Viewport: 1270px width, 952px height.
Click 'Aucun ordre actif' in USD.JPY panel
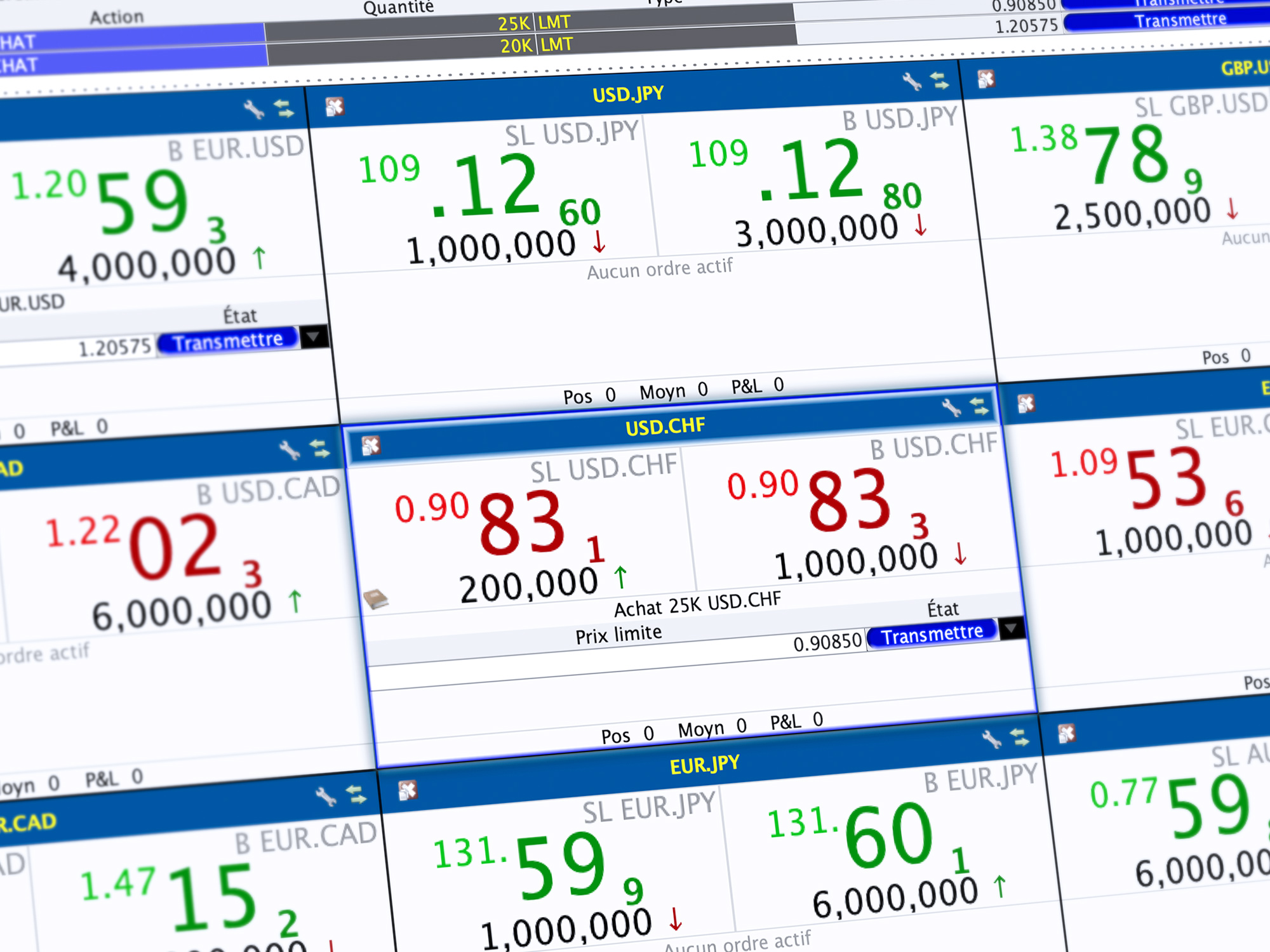pyautogui.click(x=659, y=269)
